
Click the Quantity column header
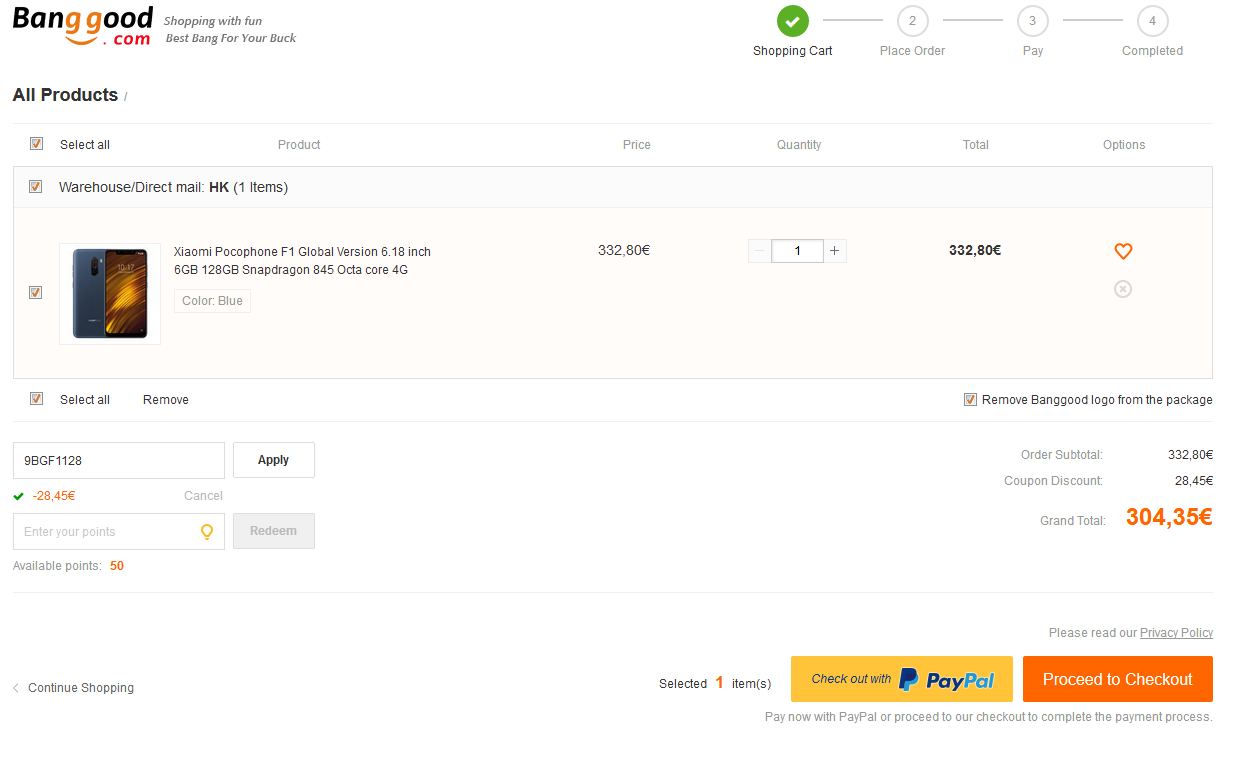(x=799, y=145)
